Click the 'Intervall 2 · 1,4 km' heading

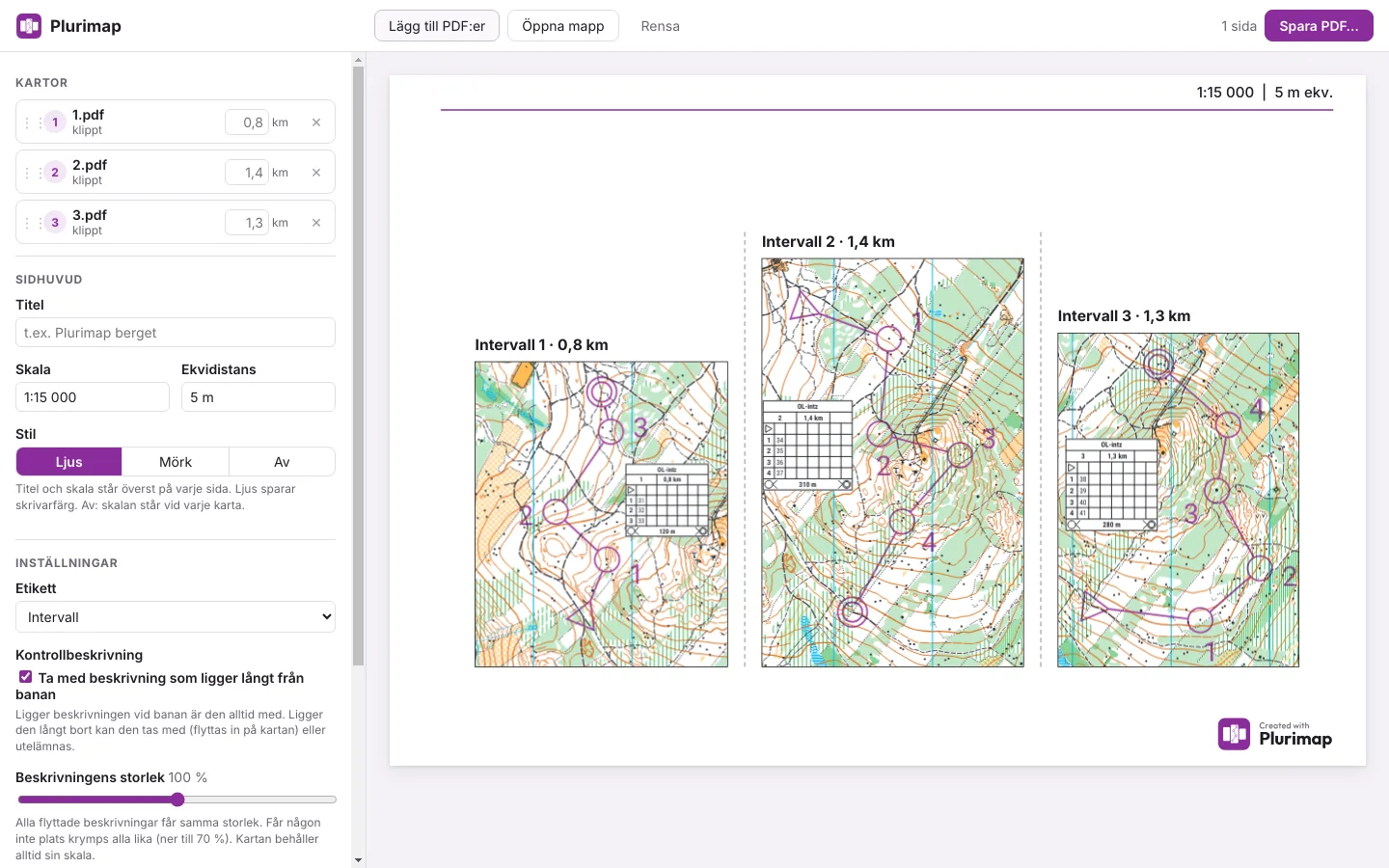829,242
